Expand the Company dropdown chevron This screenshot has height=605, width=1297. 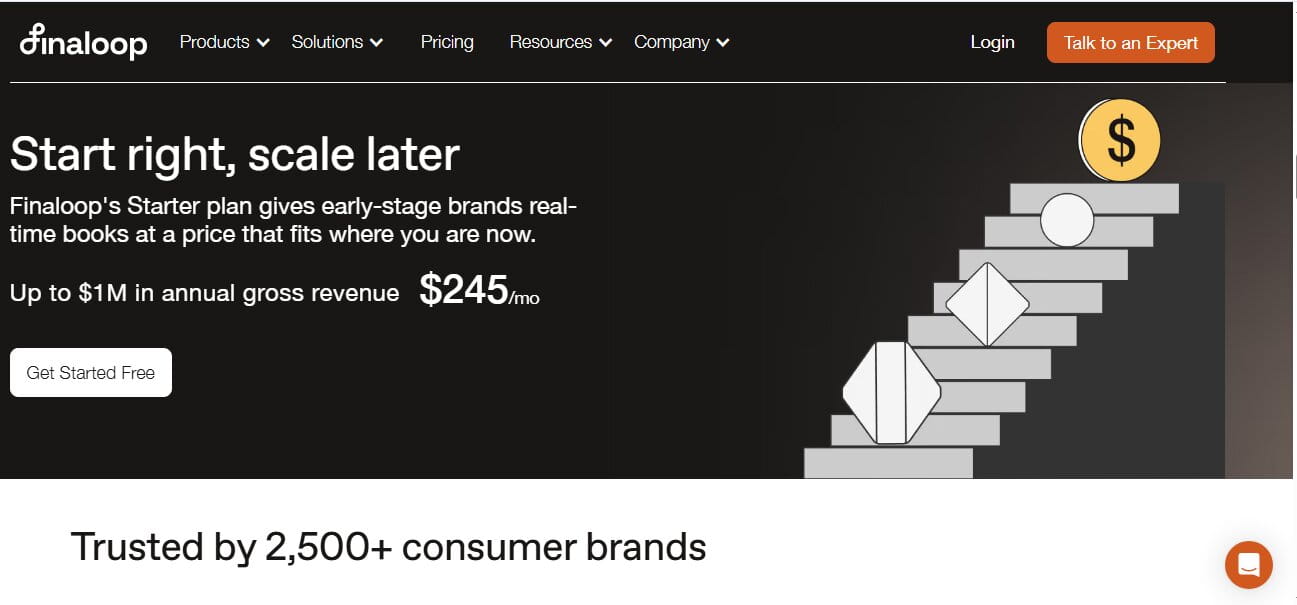(x=723, y=43)
